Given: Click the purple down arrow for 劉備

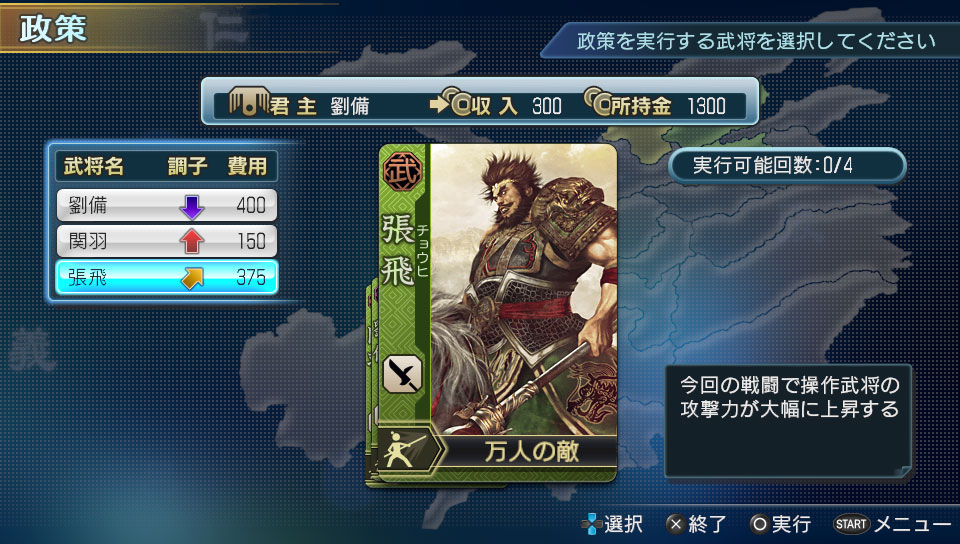Looking at the screenshot, I should click(192, 207).
